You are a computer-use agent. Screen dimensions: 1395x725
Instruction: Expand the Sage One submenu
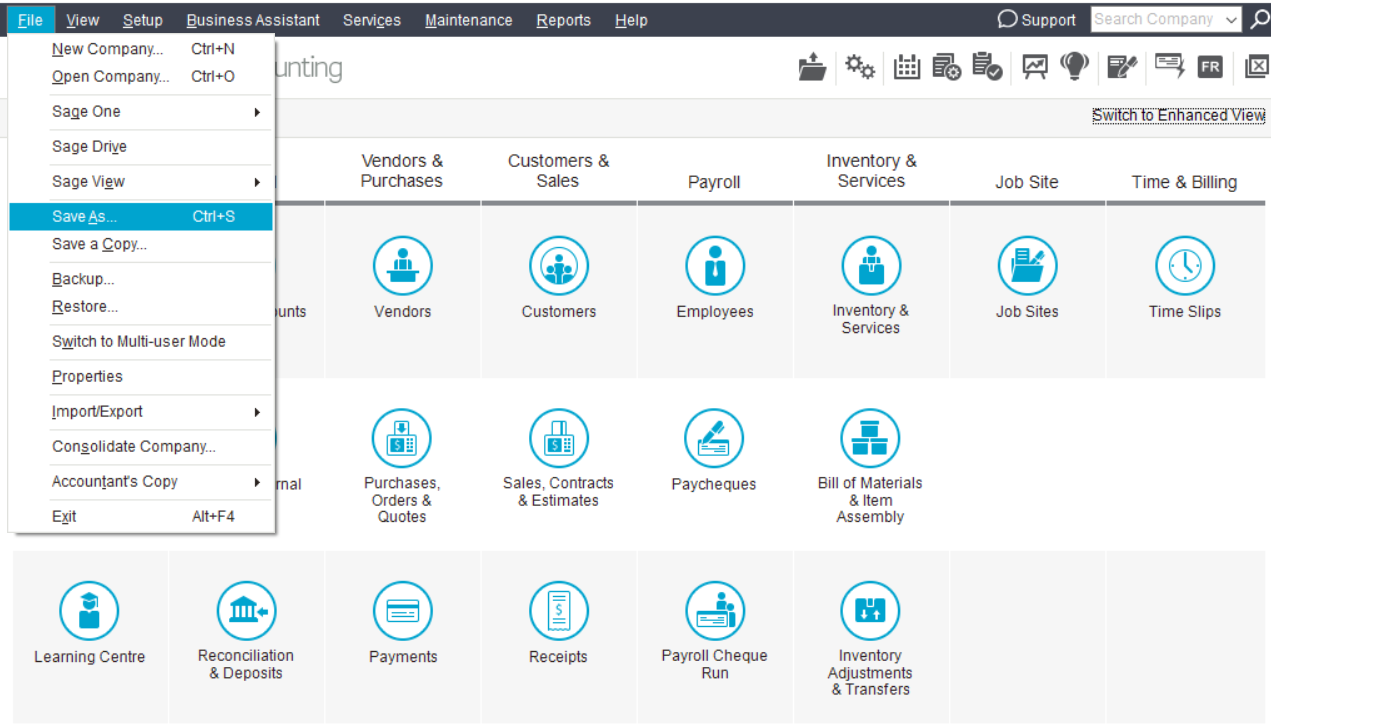point(141,112)
